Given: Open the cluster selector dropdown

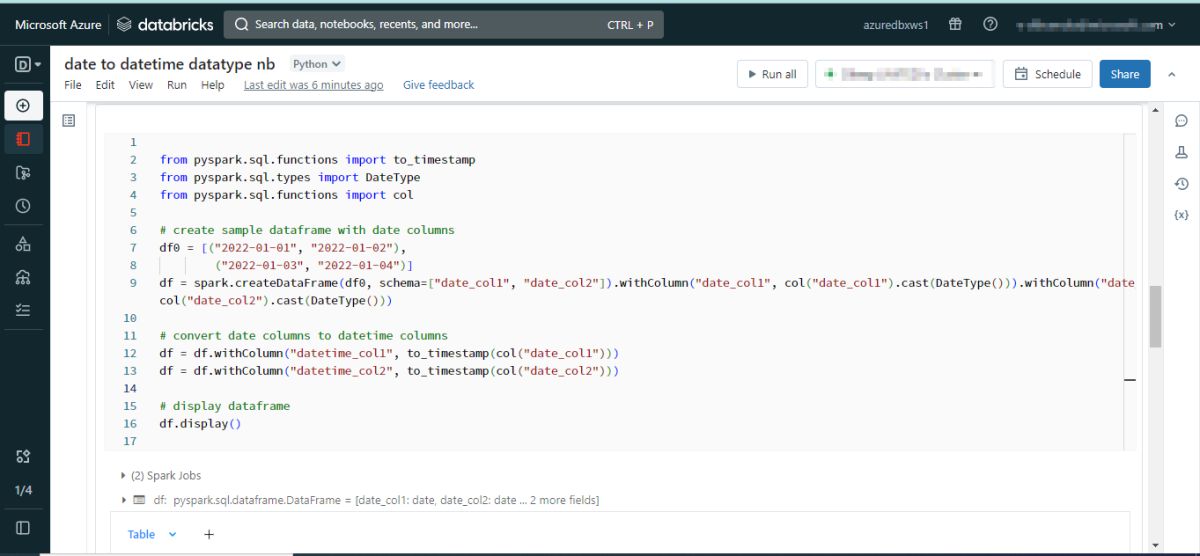Looking at the screenshot, I should 905,74.
